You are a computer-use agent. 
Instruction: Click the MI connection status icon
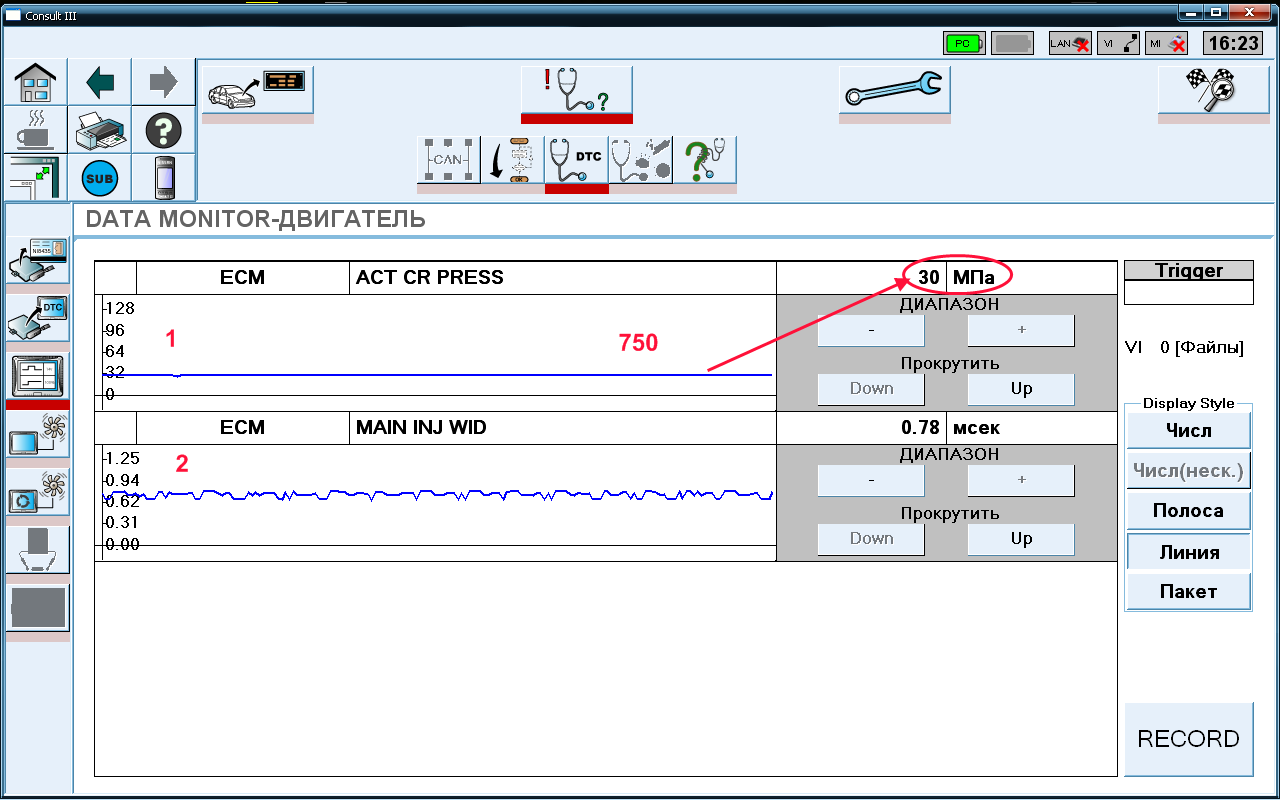click(1166, 43)
